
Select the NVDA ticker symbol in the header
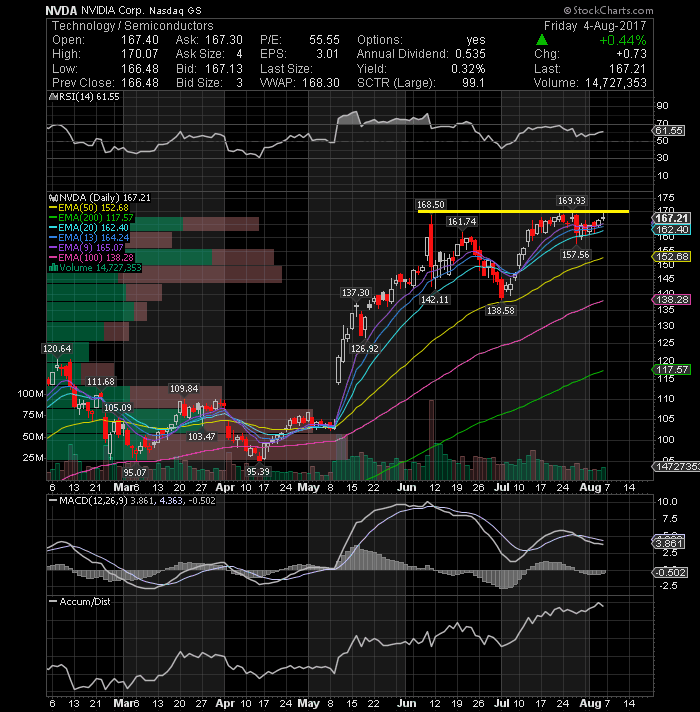(x=62, y=10)
